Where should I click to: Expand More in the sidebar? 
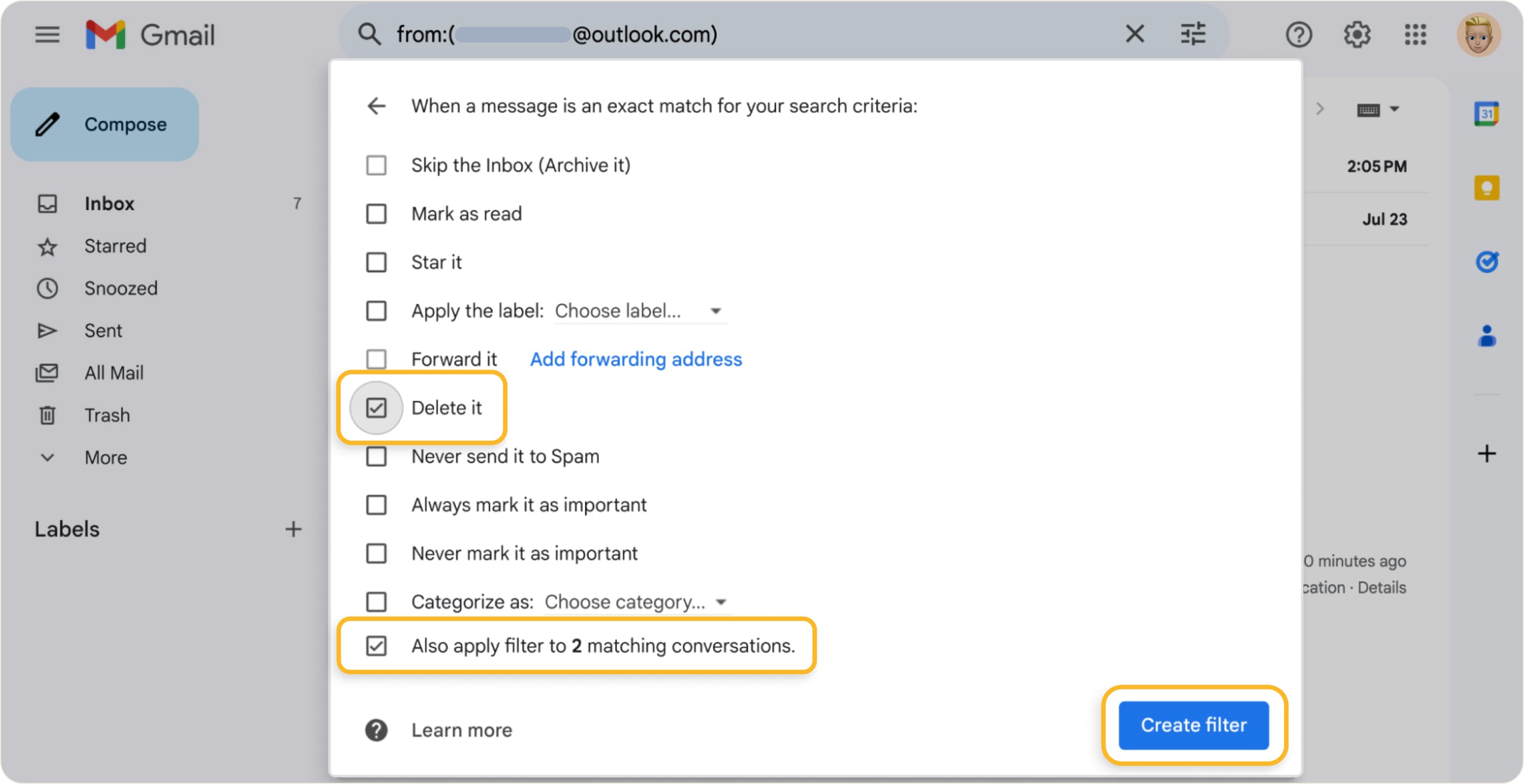[105, 457]
